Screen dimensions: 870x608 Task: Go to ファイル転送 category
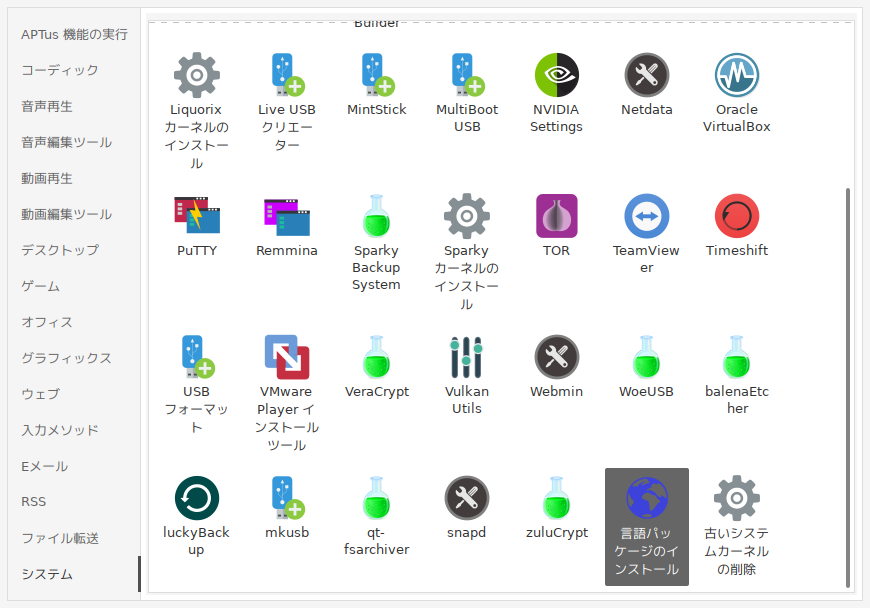(60, 538)
